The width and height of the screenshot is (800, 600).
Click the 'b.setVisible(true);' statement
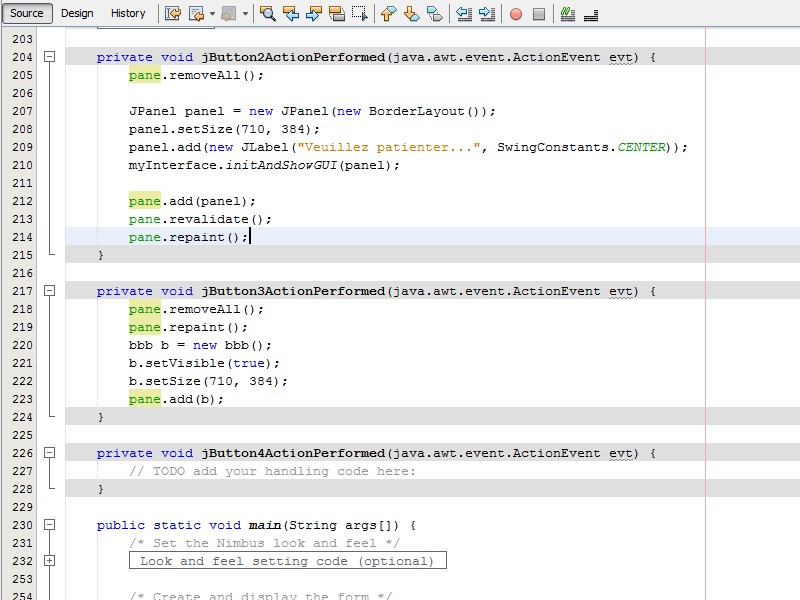click(x=204, y=363)
